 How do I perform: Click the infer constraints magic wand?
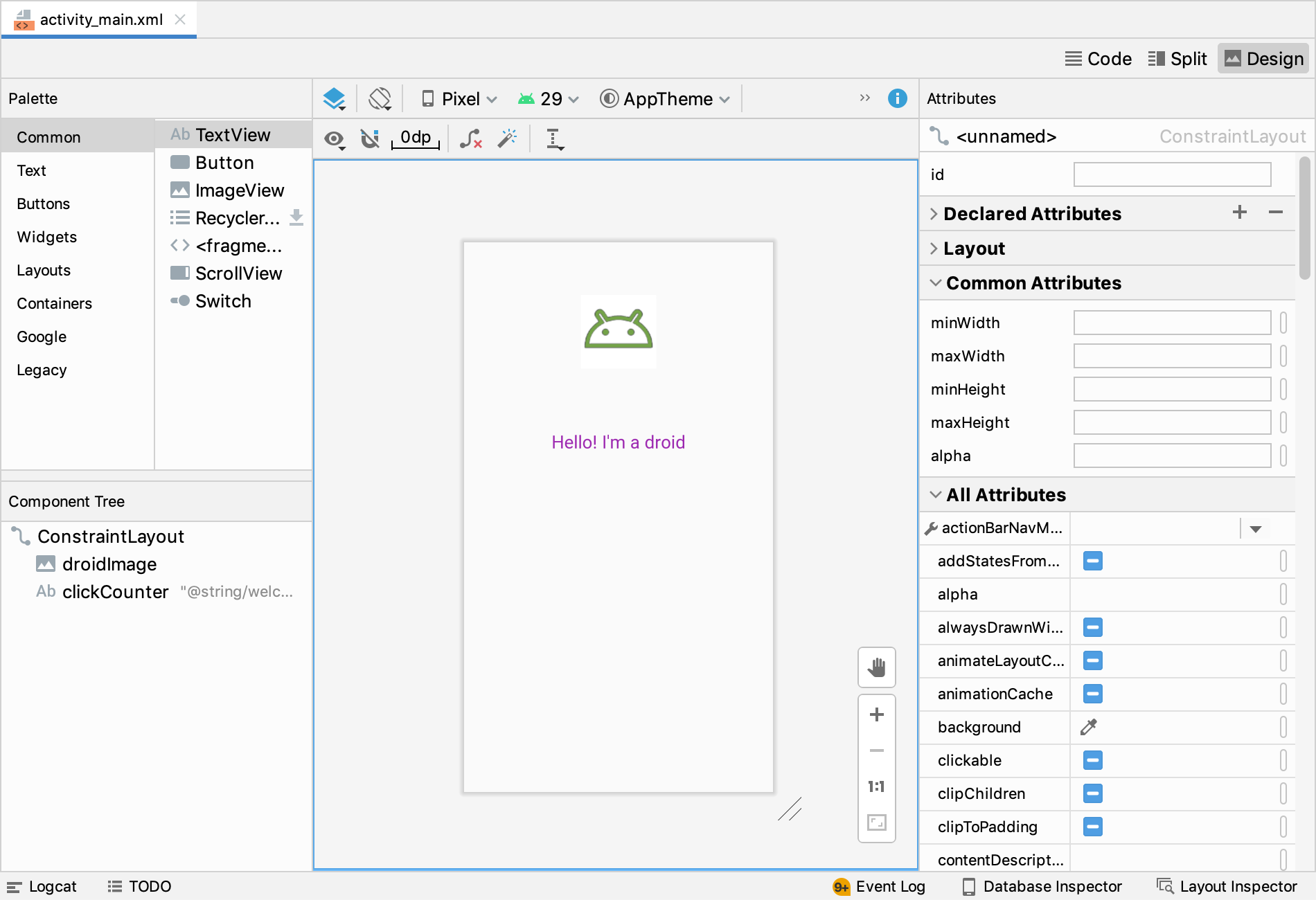[x=507, y=138]
